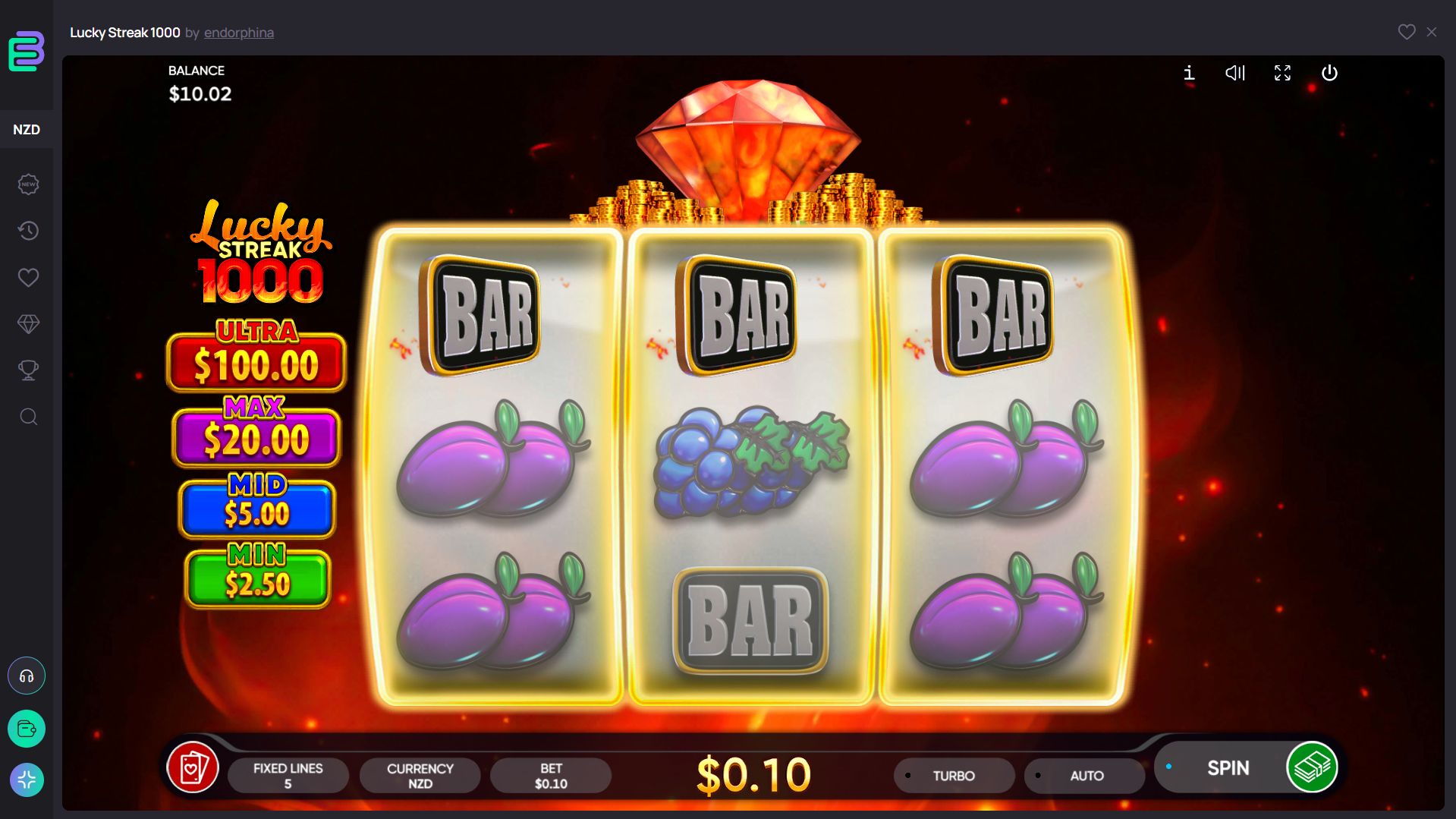1456x819 pixels.
Task: Open the new games sidebar item
Action: (x=28, y=184)
